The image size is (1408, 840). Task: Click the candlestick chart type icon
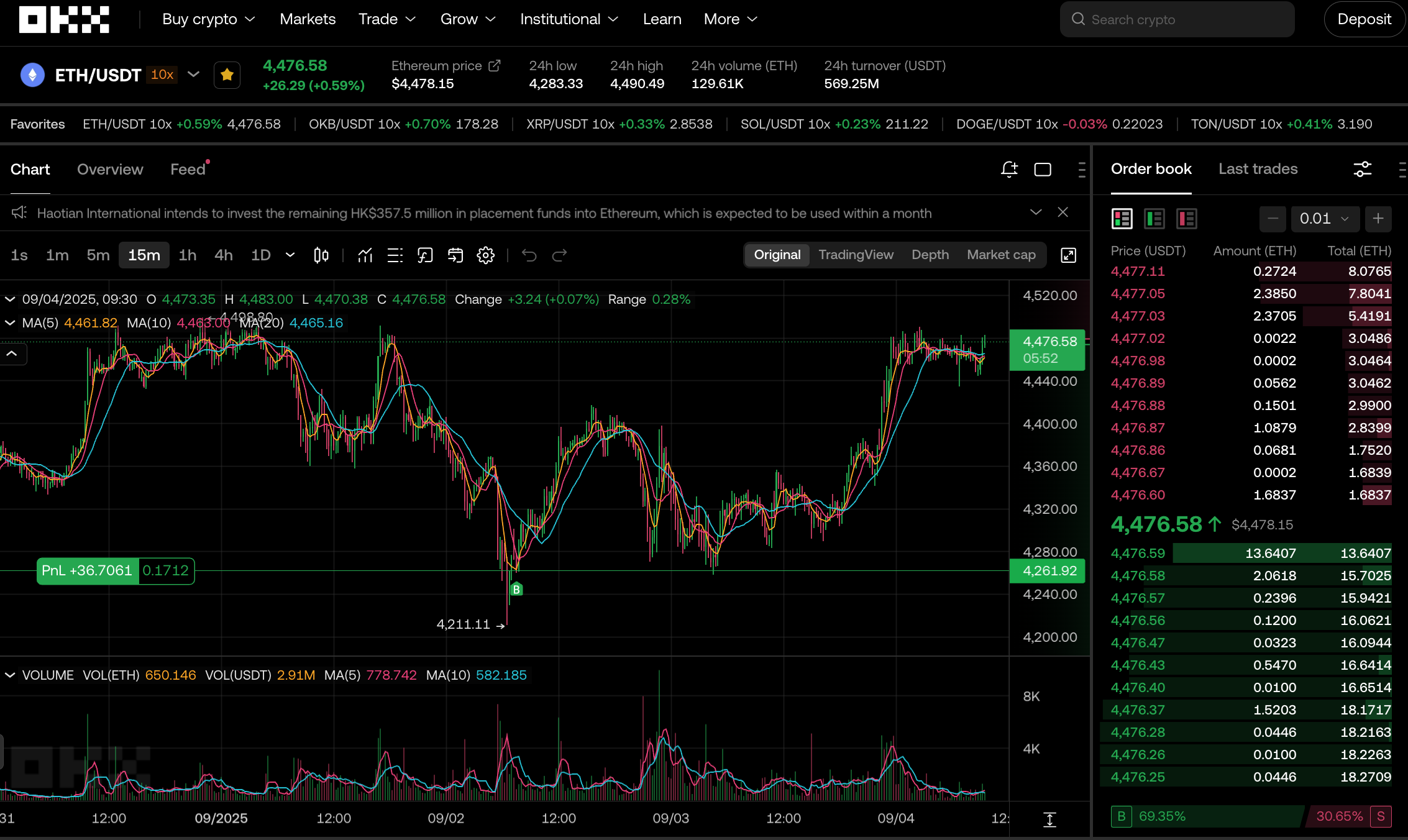pos(321,255)
